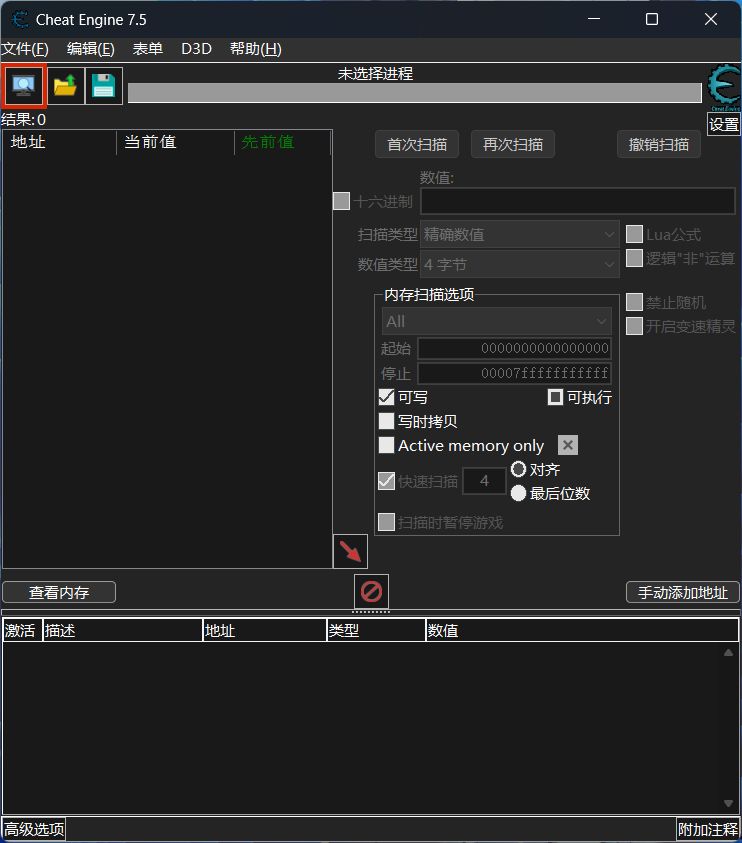Open a cheat table with folder icon
Viewport: 742px width, 843px height.
click(66, 85)
